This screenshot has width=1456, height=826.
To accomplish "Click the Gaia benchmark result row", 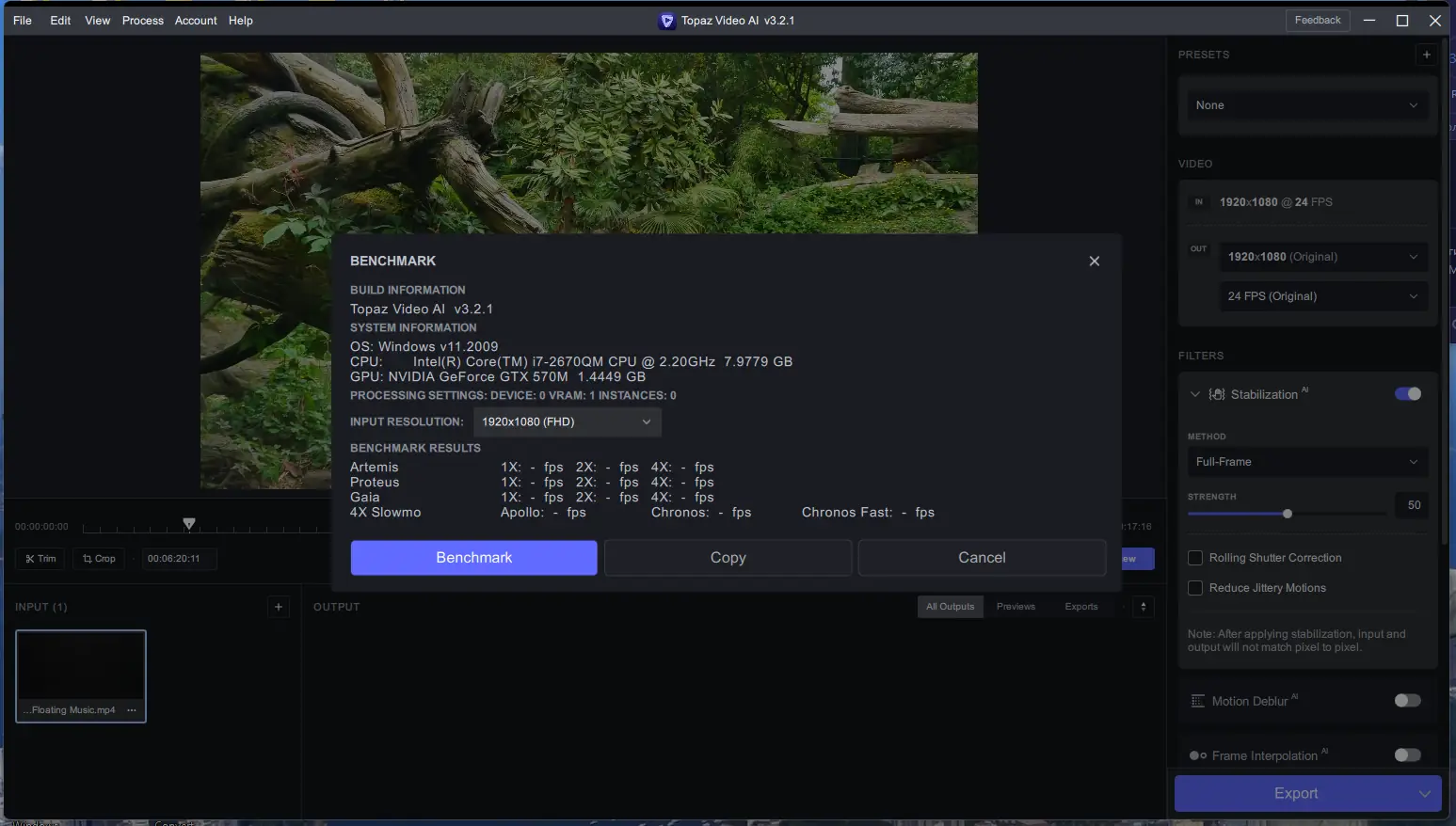I will point(532,498).
